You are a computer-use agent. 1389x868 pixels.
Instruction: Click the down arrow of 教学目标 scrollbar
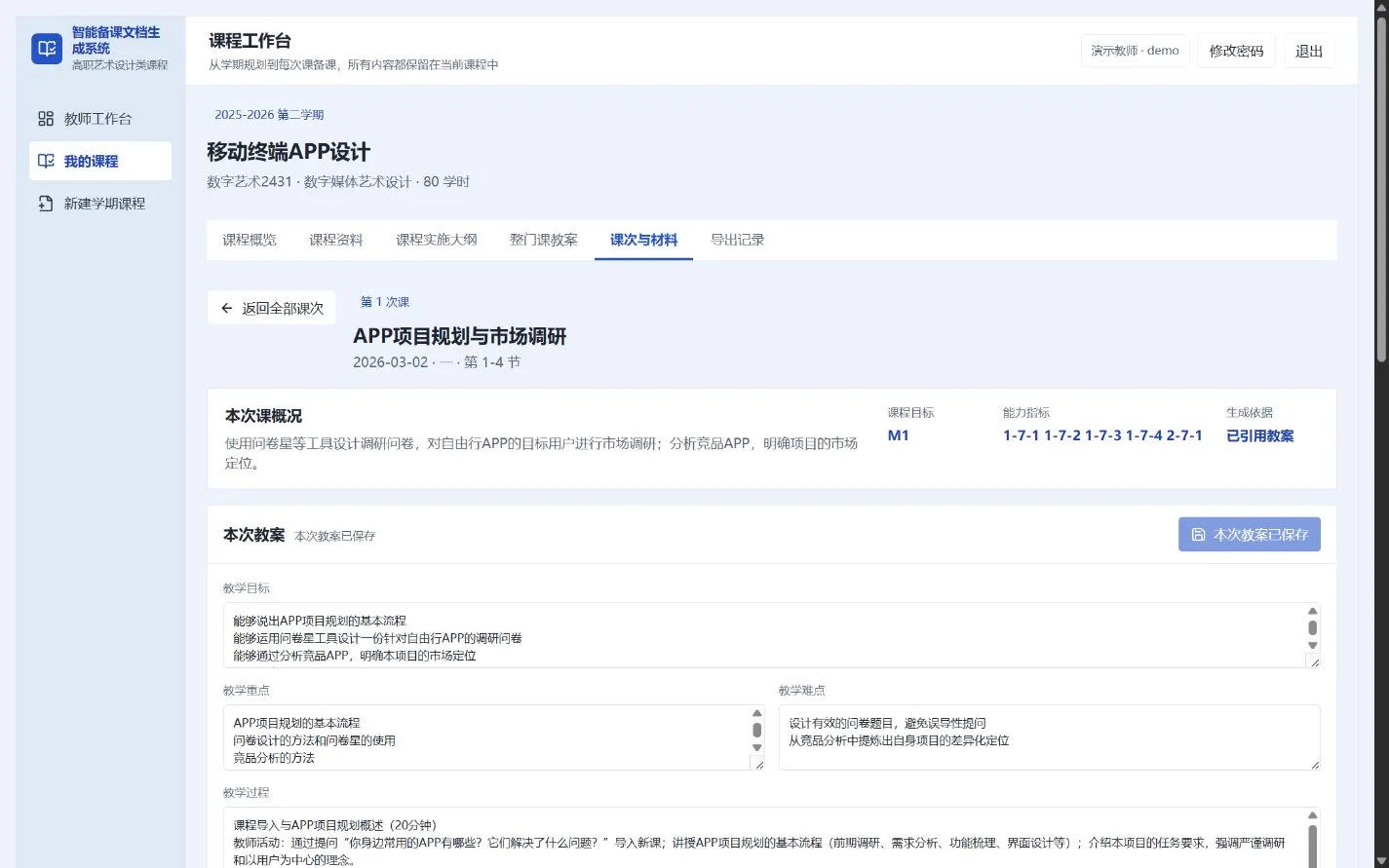click(x=1313, y=645)
